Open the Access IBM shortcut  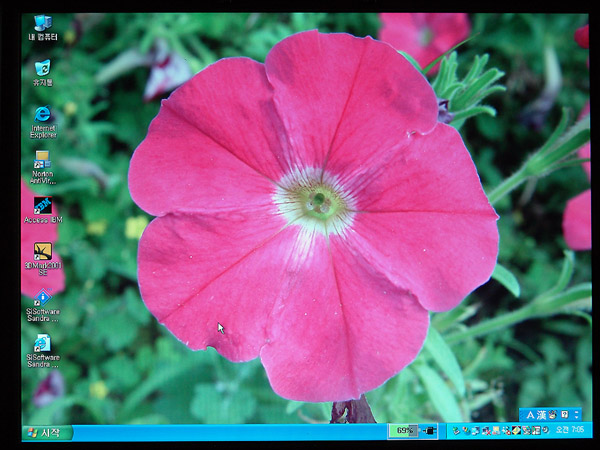coord(43,210)
